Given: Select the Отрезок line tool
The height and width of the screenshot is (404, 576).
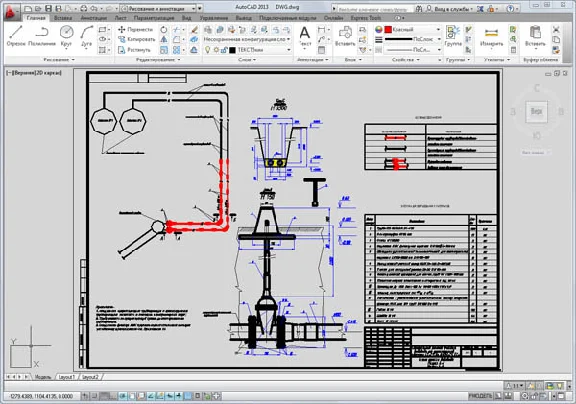Looking at the screenshot, I should (16, 36).
